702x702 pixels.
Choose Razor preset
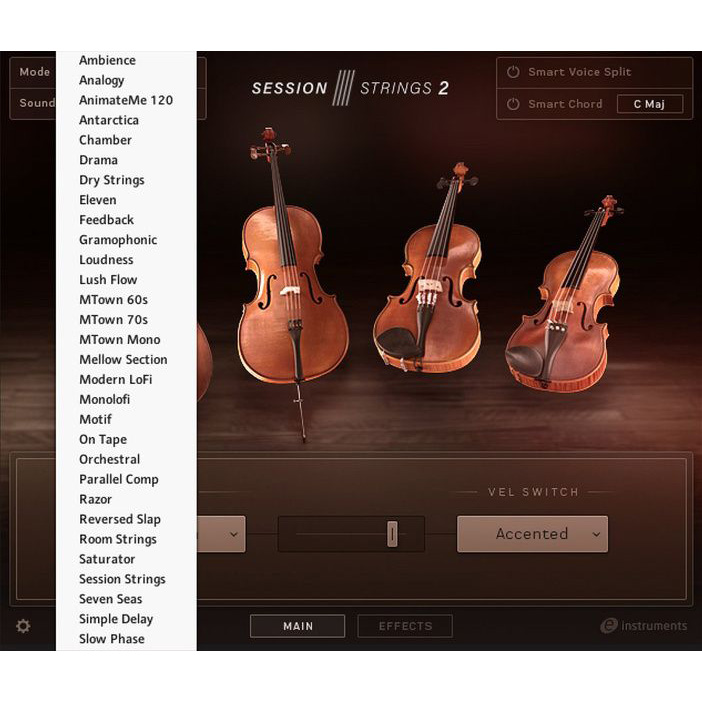[x=95, y=499]
